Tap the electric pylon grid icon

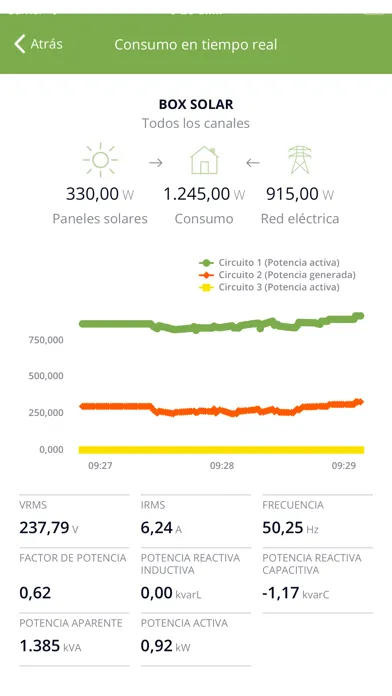300,160
